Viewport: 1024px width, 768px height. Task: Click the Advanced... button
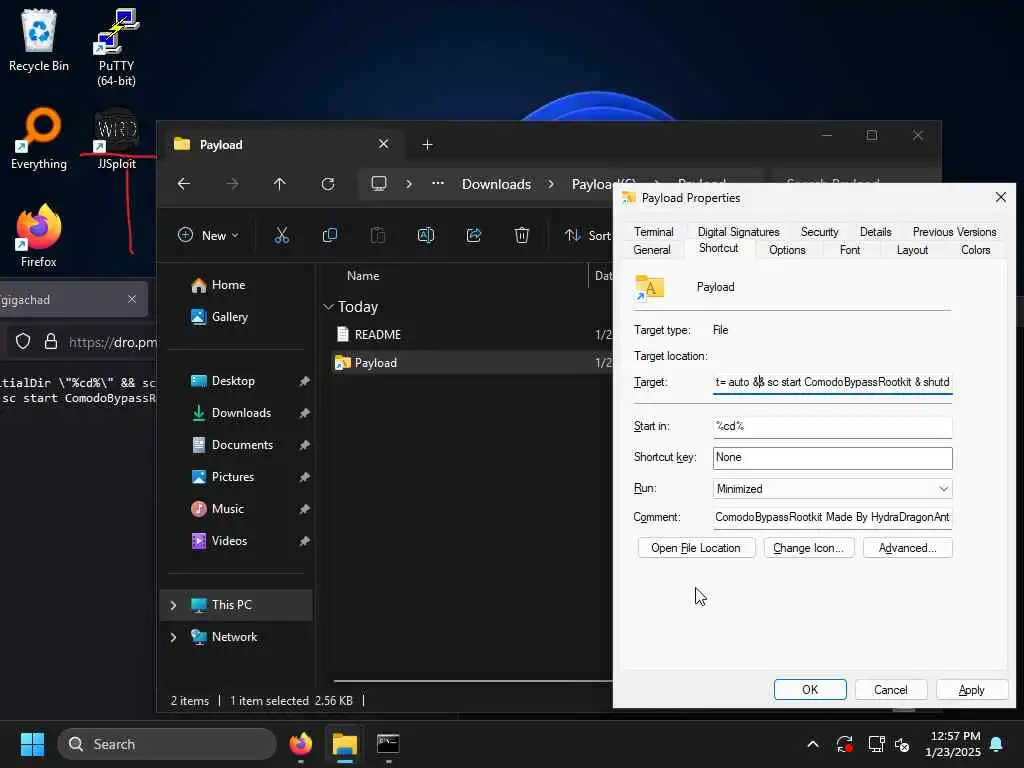[x=907, y=548]
